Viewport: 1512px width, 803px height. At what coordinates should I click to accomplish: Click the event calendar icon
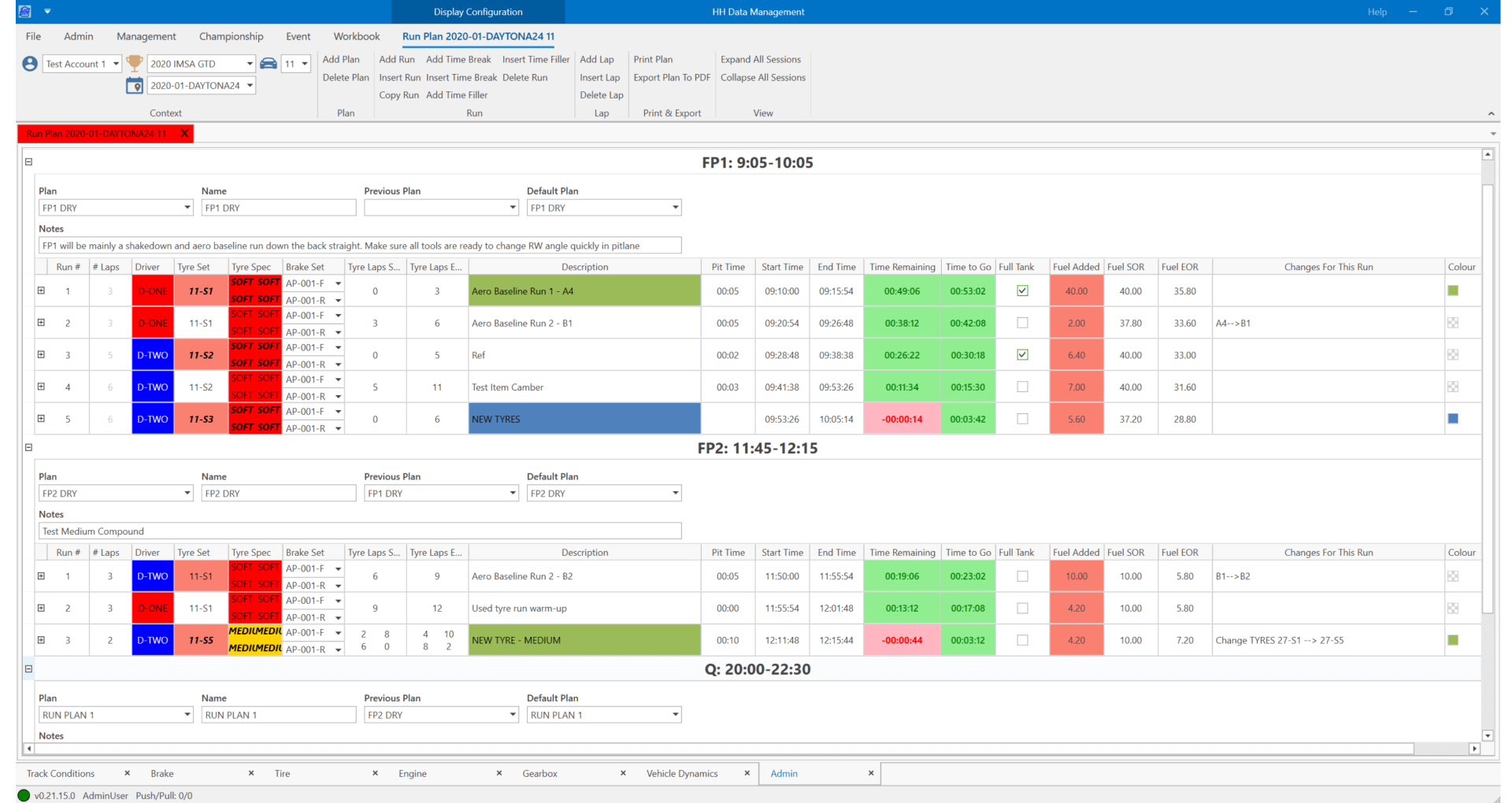coord(135,85)
